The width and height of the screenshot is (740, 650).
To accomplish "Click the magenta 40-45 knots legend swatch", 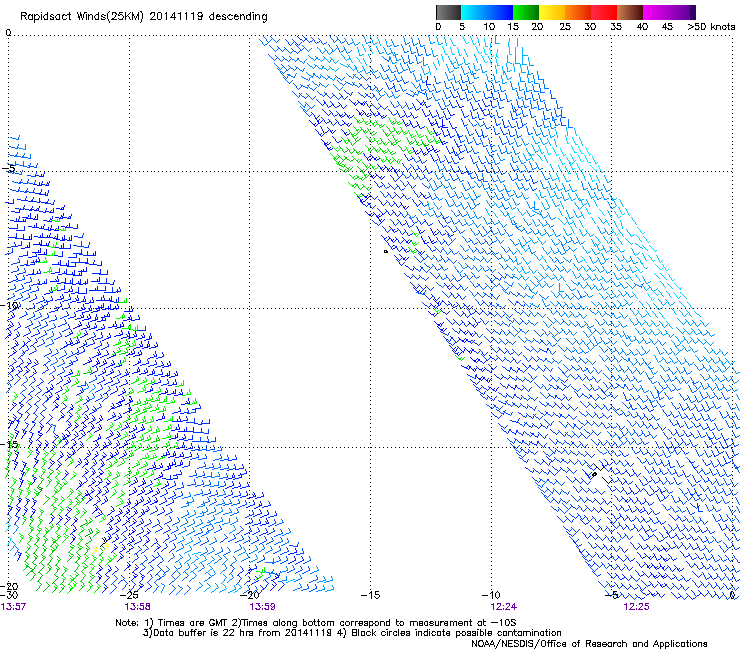I will (656, 12).
